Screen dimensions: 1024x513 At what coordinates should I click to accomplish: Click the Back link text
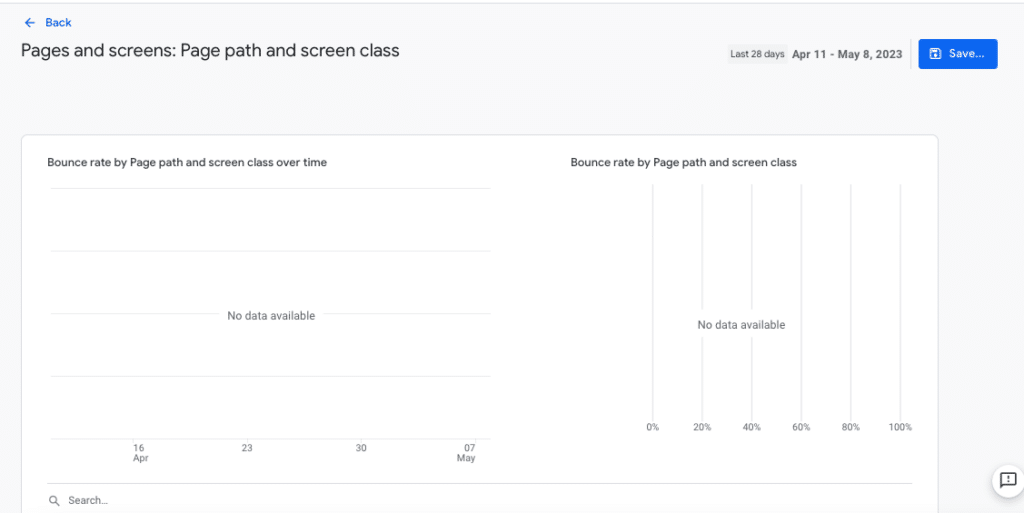coord(58,22)
